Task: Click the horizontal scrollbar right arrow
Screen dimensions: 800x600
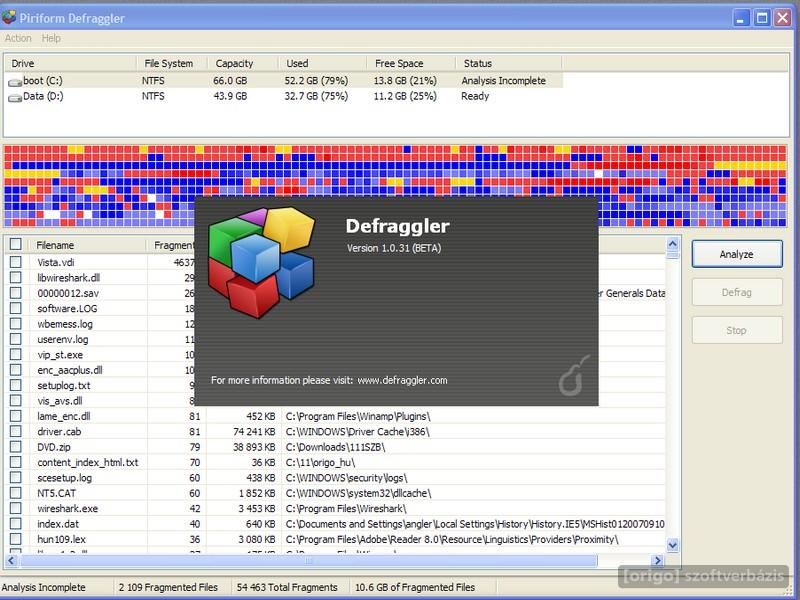Action: pyautogui.click(x=658, y=561)
